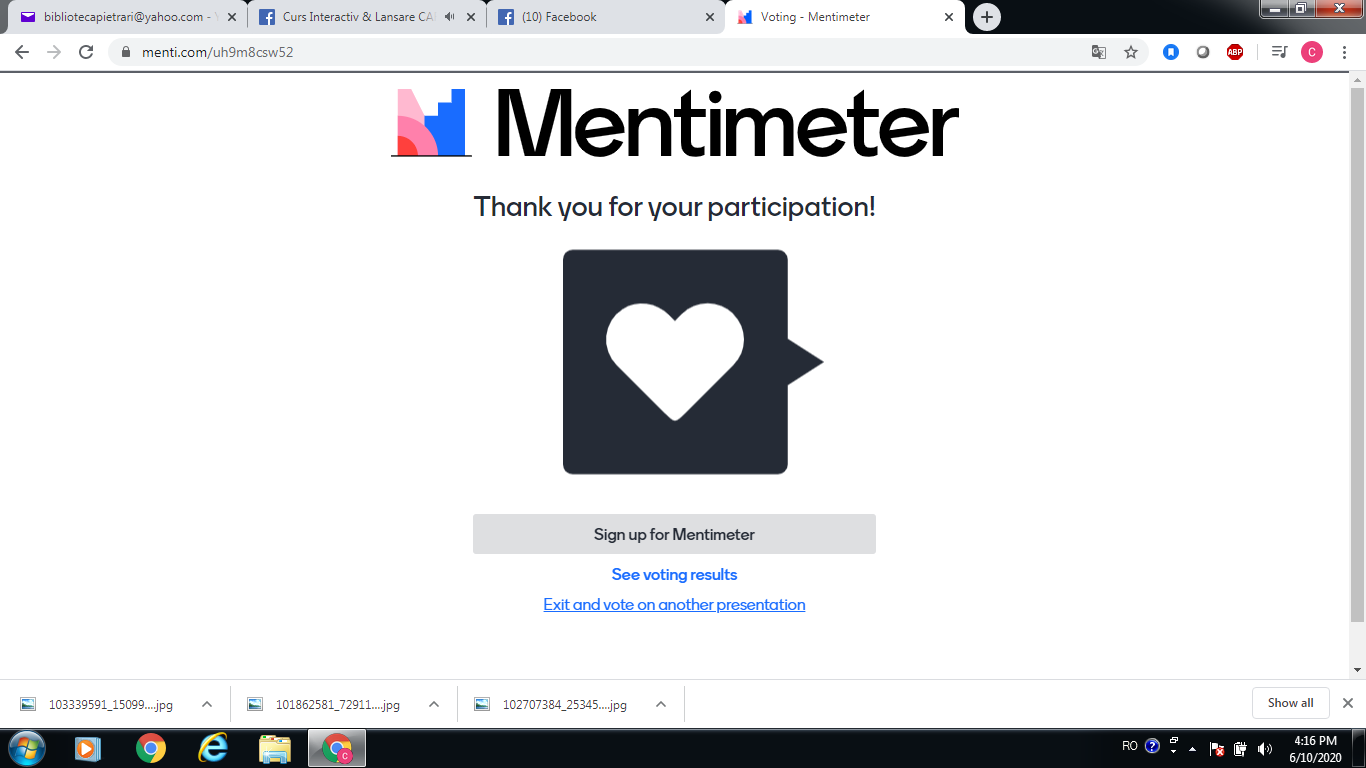Open the Google Translate page icon

1099,52
